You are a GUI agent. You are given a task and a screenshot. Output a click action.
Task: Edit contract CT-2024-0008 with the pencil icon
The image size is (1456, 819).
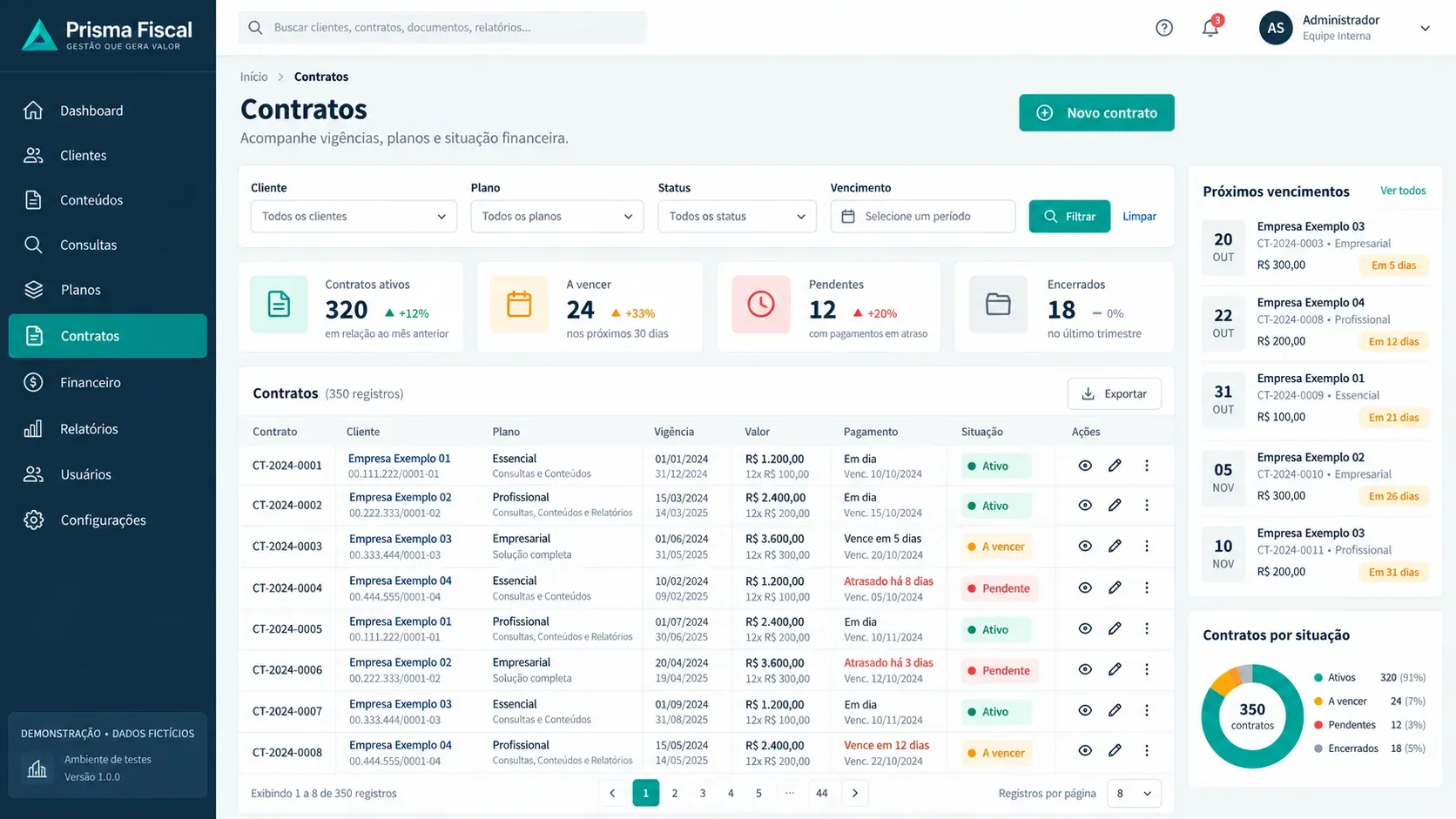pyautogui.click(x=1115, y=750)
